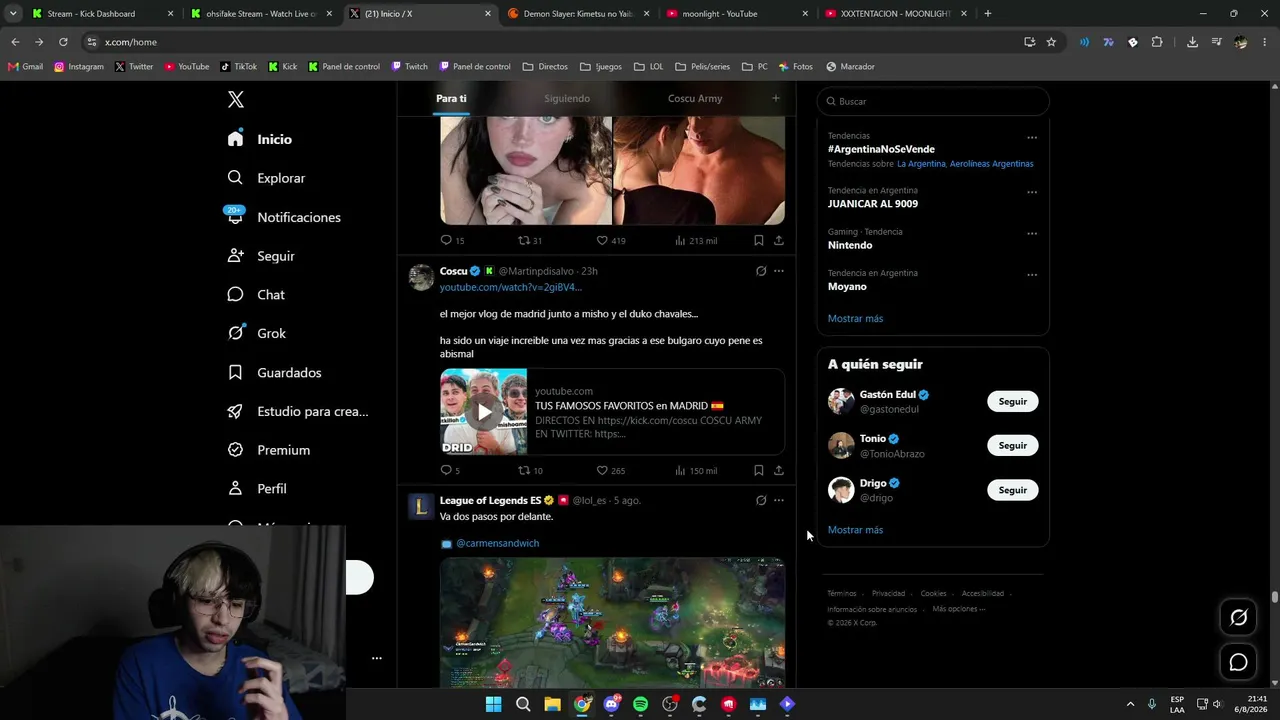Screen dimensions: 1280x720
Task: Open File Explorer from the taskbar
Action: pos(552,704)
